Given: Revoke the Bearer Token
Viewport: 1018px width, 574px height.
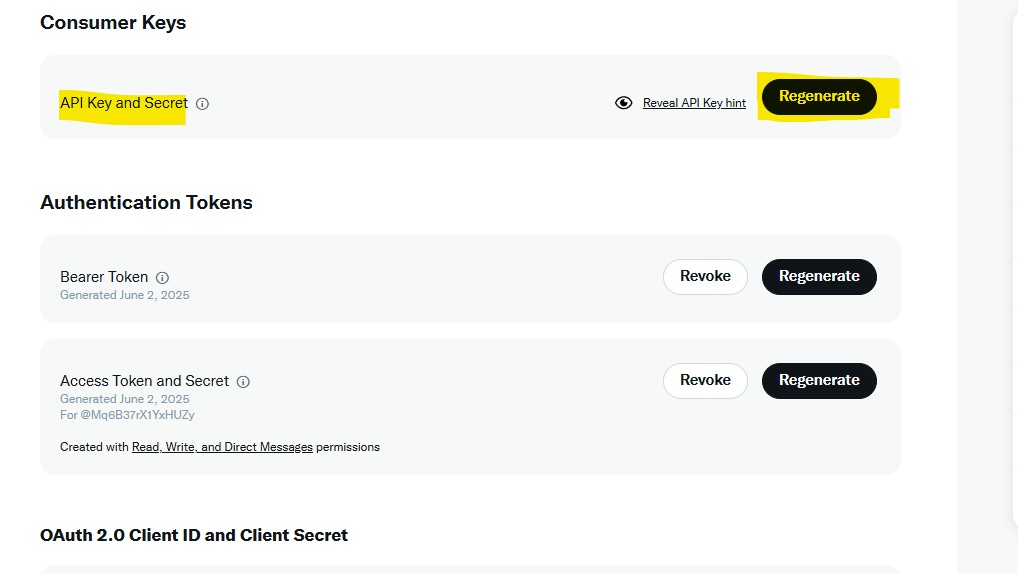Looking at the screenshot, I should click(x=705, y=276).
